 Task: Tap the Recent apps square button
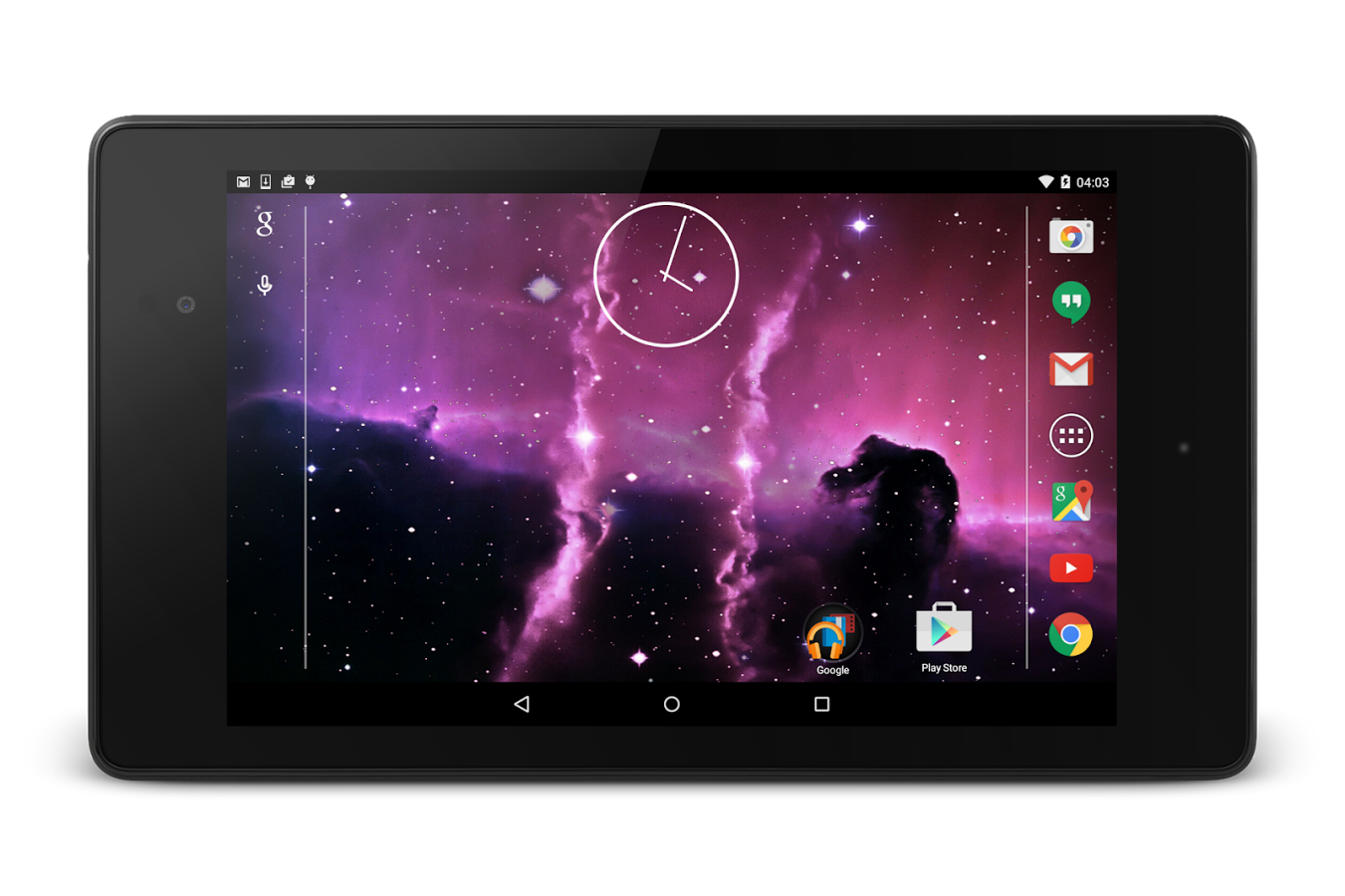821,704
